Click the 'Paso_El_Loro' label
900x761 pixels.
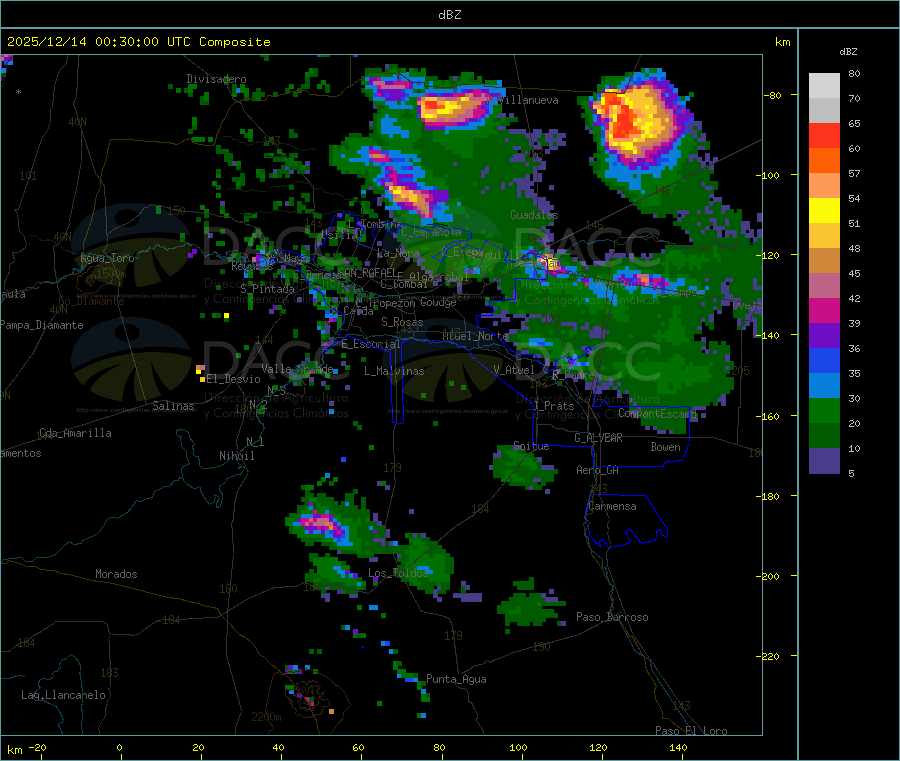coord(691,731)
